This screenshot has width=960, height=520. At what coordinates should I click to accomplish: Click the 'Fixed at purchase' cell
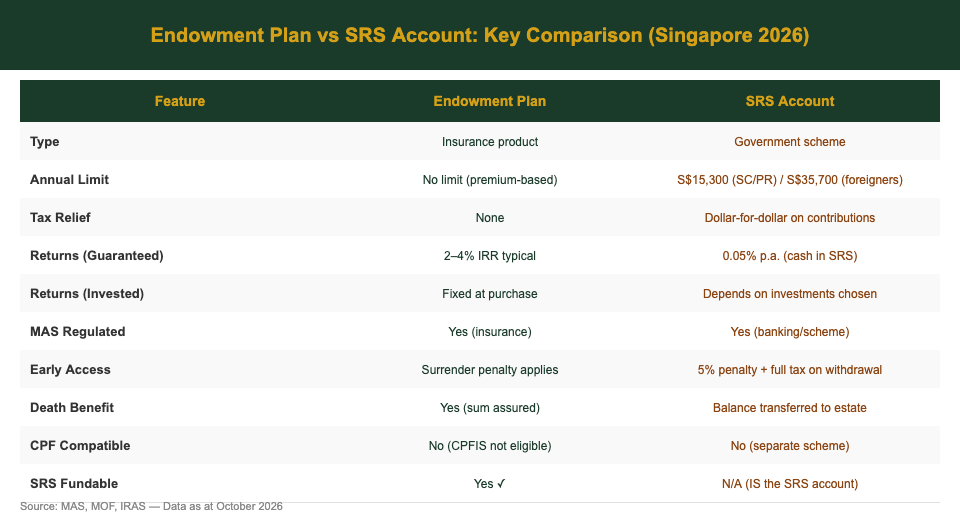[x=490, y=293]
